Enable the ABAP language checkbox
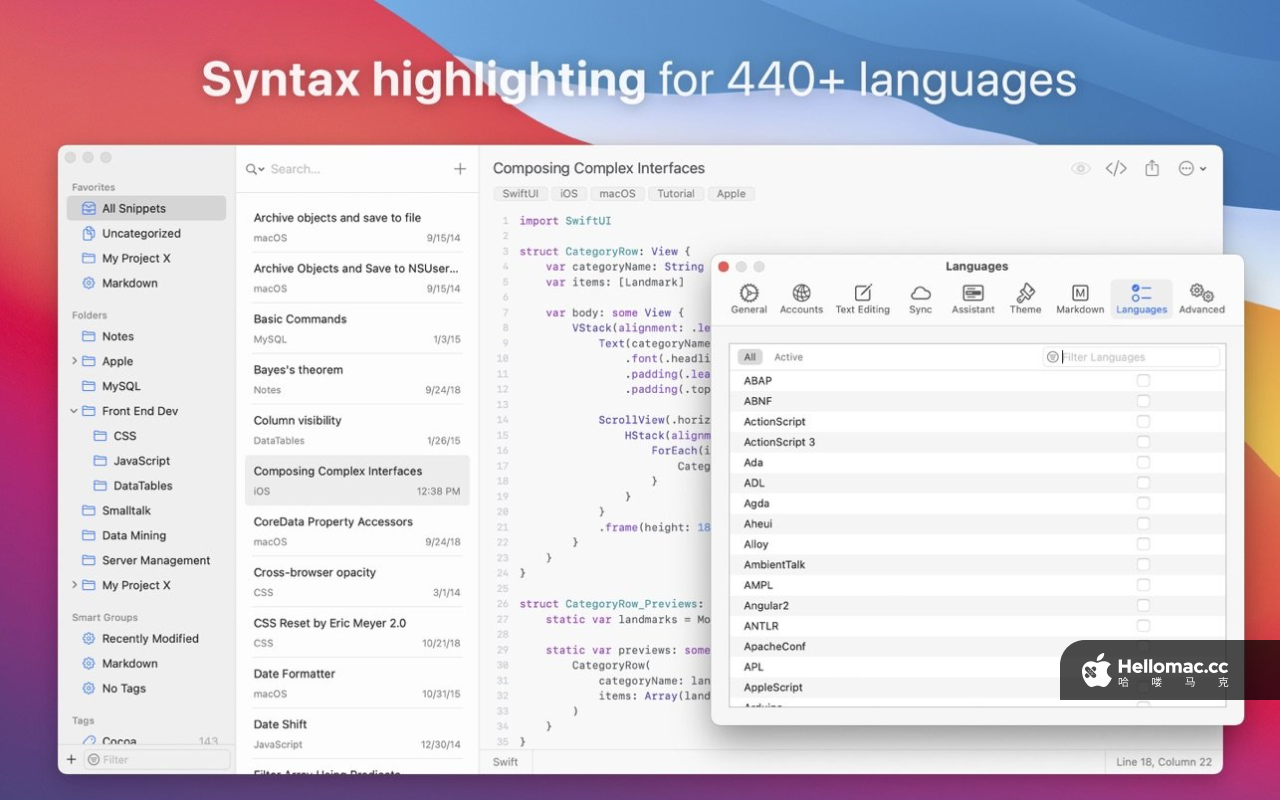This screenshot has height=800, width=1280. point(1143,381)
